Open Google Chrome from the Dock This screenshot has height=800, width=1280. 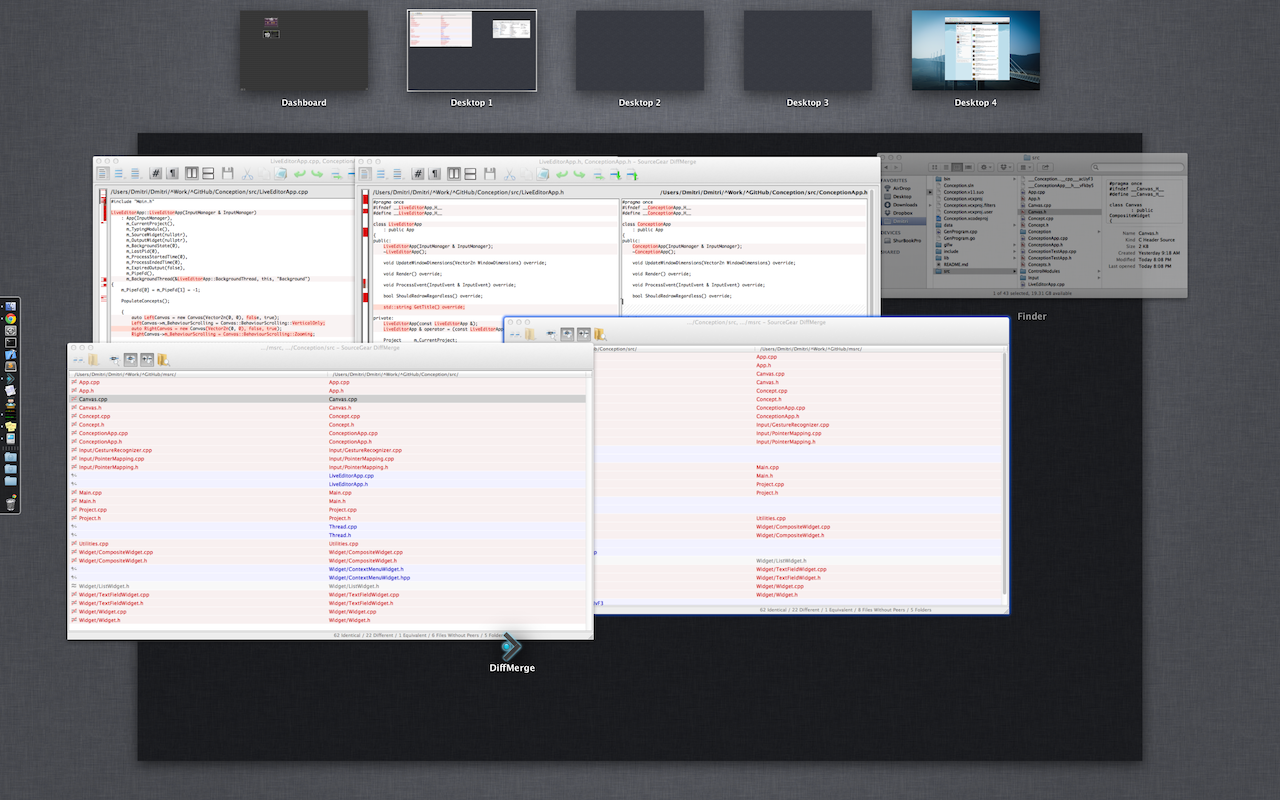tap(11, 319)
